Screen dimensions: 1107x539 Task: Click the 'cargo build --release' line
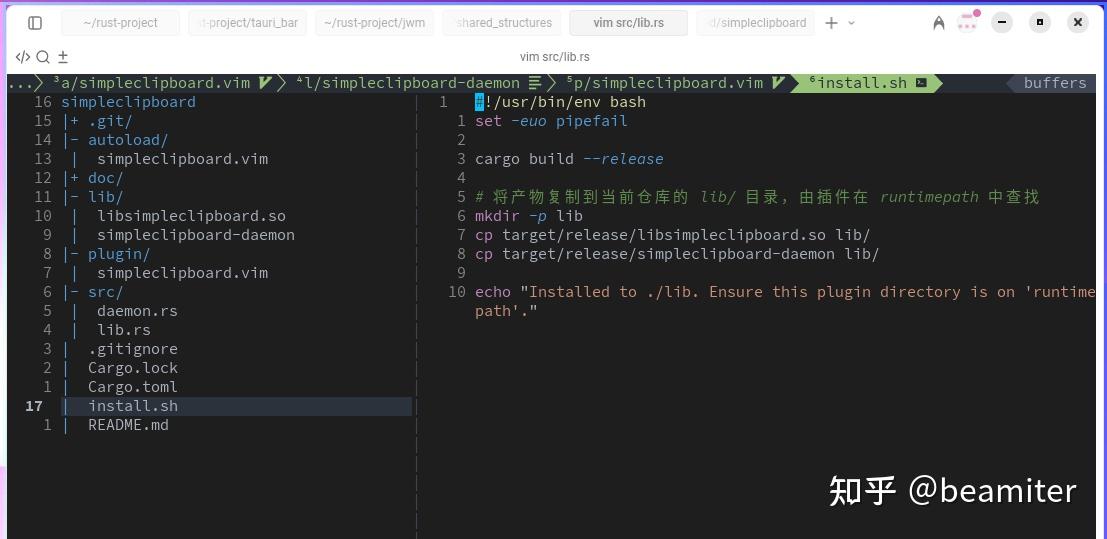[569, 159]
